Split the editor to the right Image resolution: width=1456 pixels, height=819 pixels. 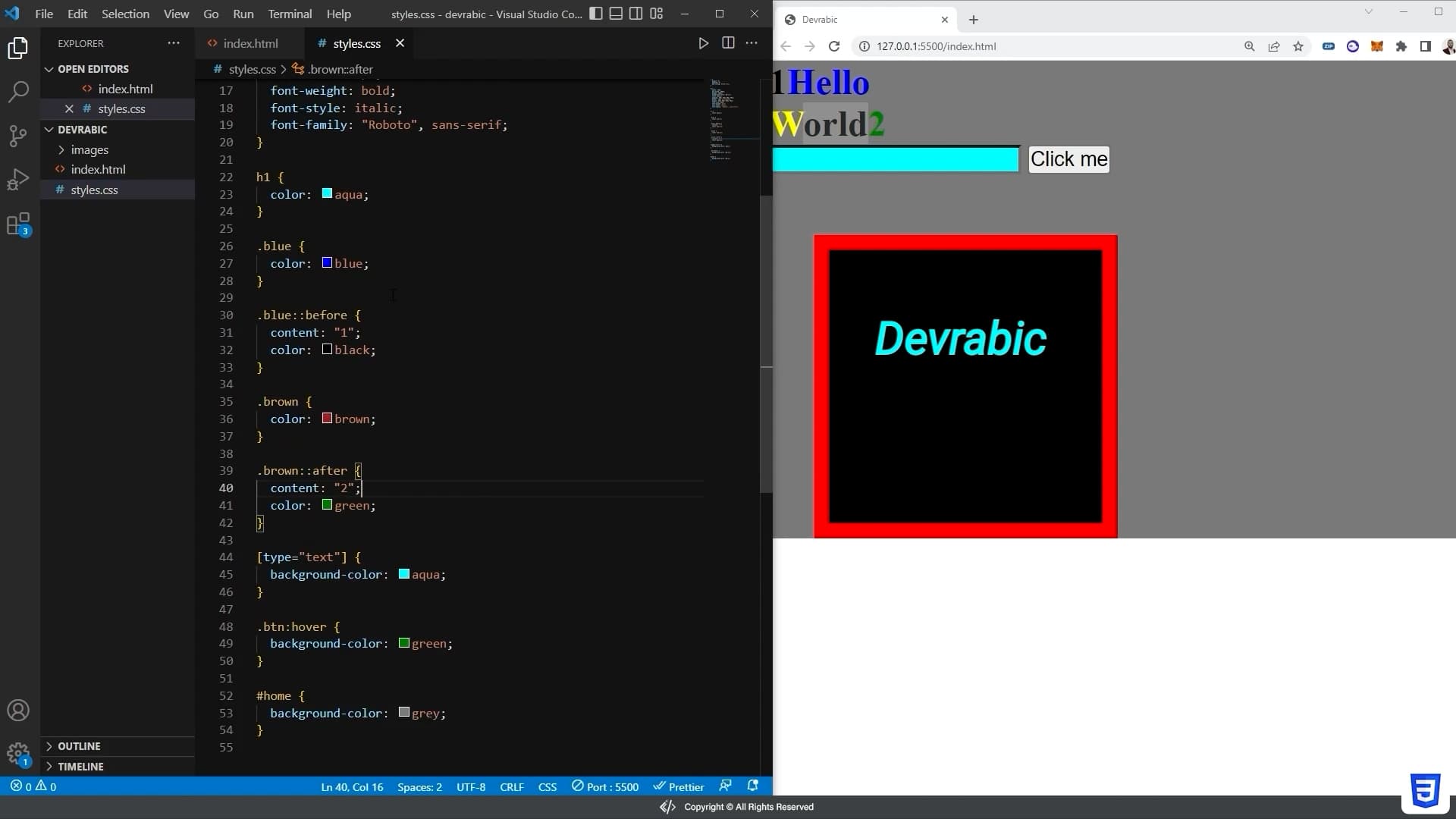pos(728,43)
